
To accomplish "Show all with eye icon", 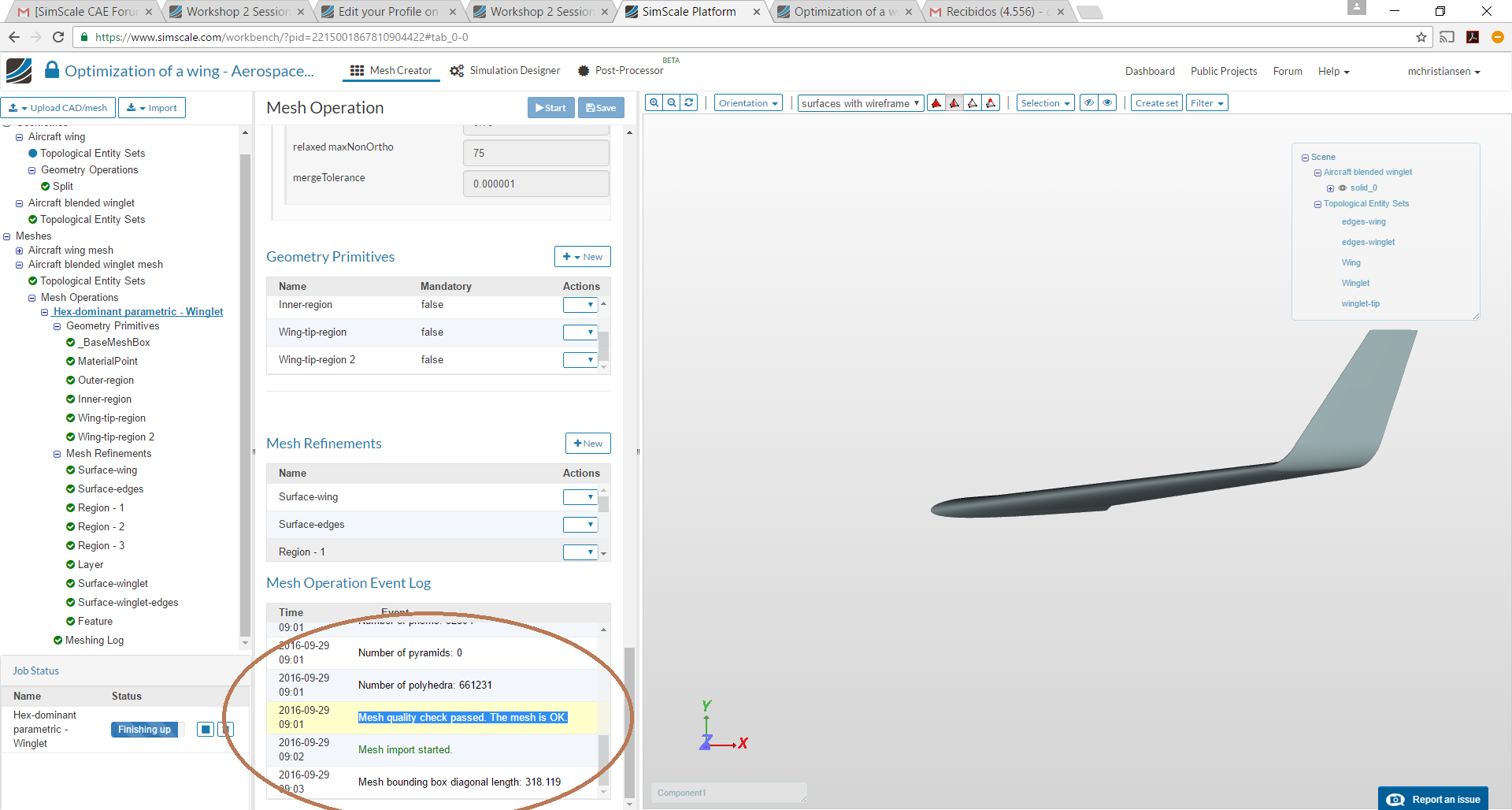I will click(1108, 103).
